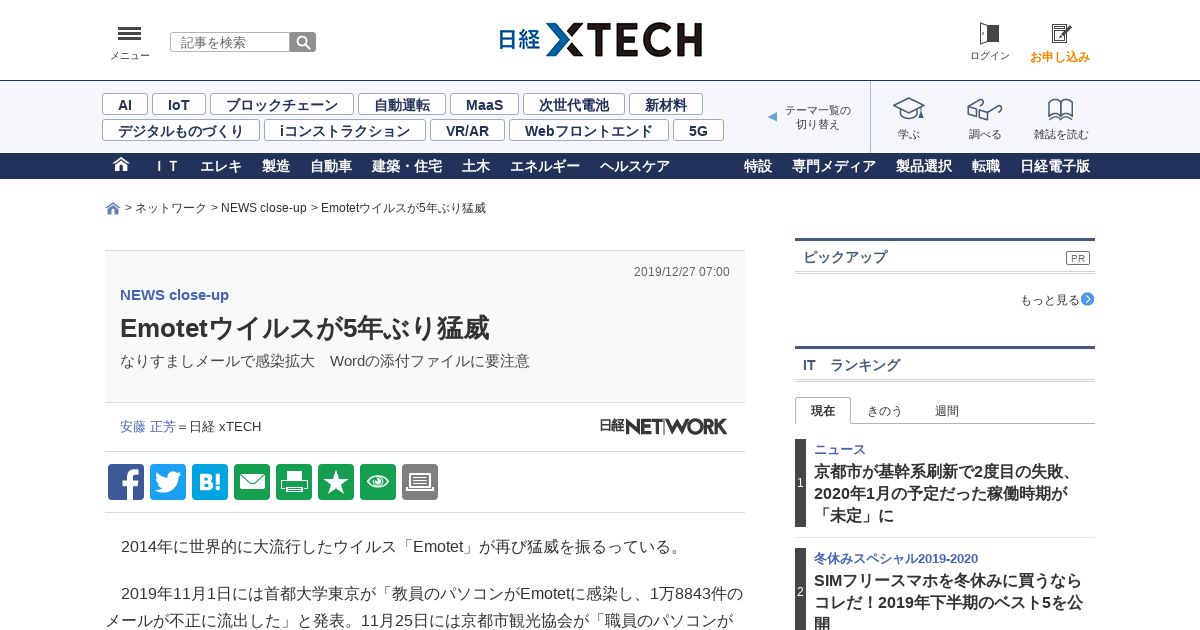Open the 調べる glasses icon

[x=984, y=109]
